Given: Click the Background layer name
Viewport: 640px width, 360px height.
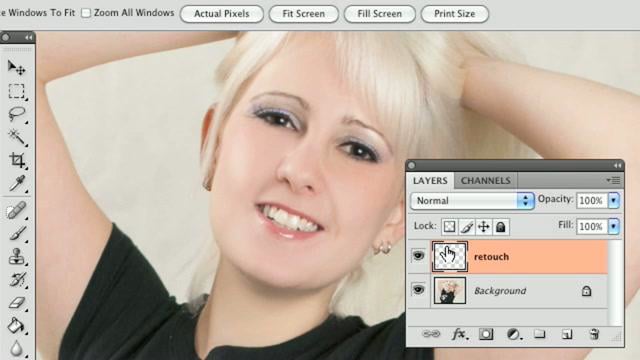Looking at the screenshot, I should click(500, 291).
